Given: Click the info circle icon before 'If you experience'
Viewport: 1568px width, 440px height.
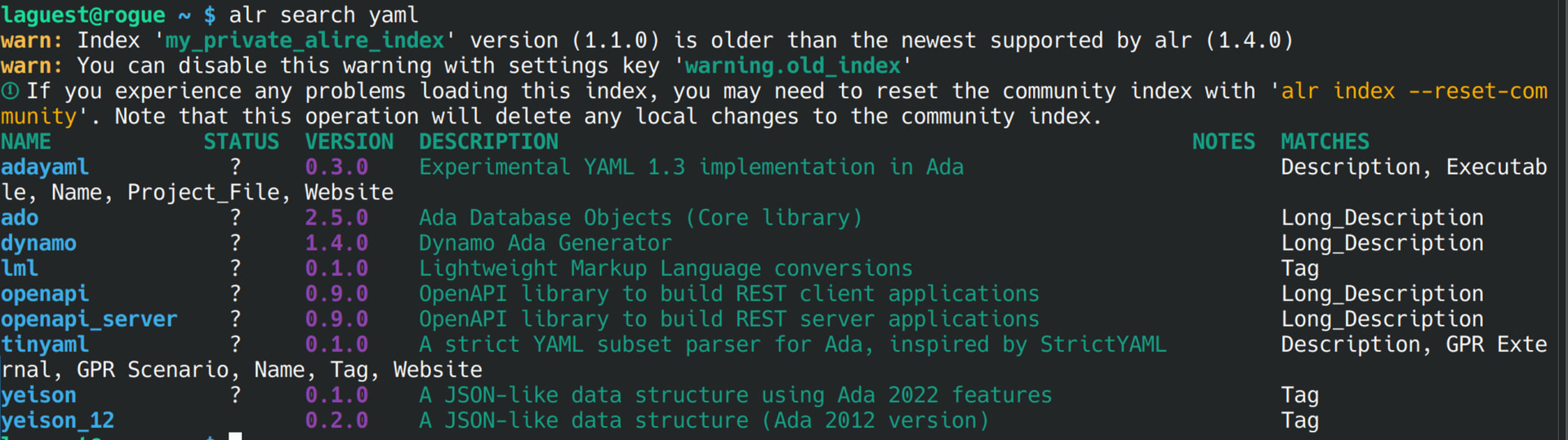Looking at the screenshot, I should coord(10,91).
